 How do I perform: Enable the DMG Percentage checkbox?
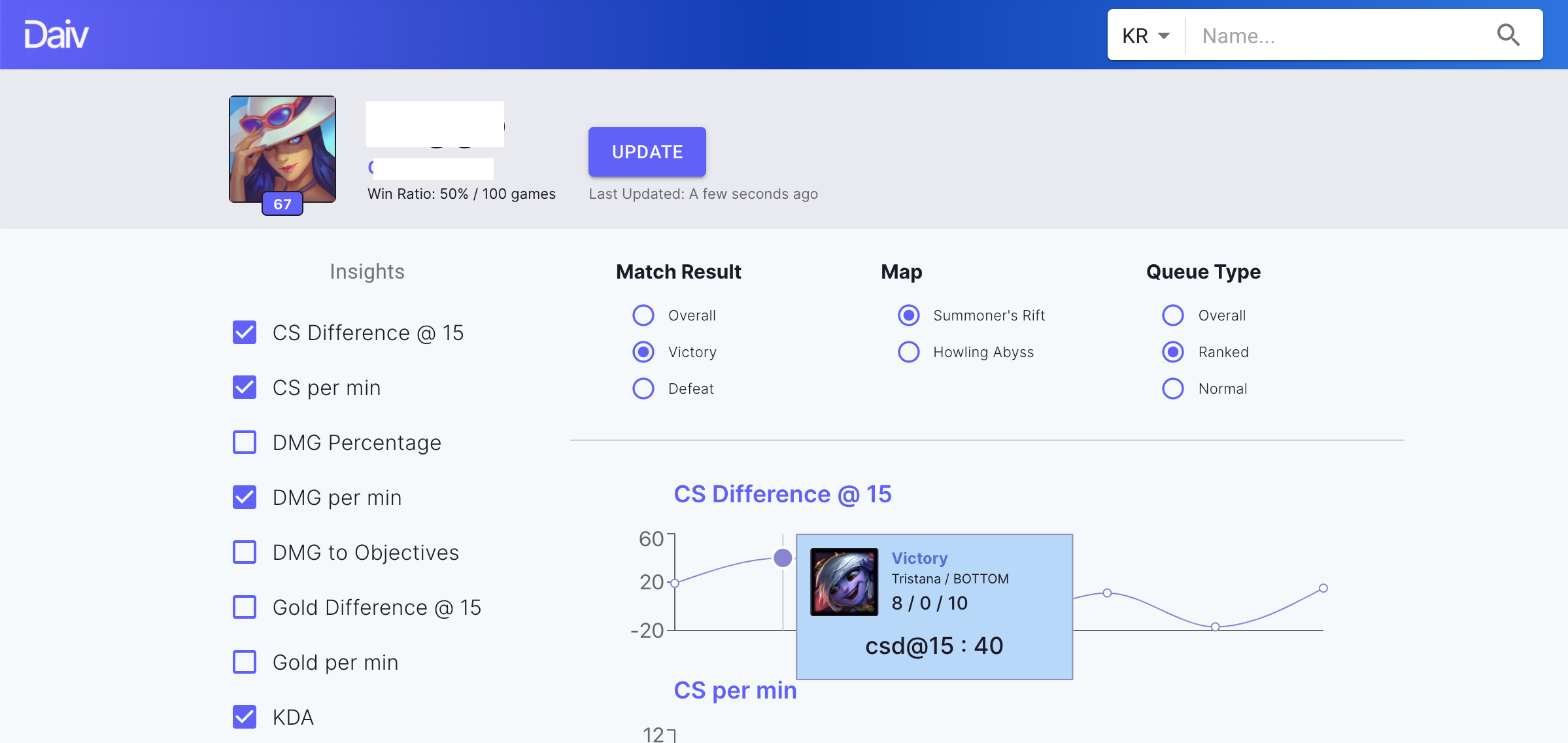point(245,442)
